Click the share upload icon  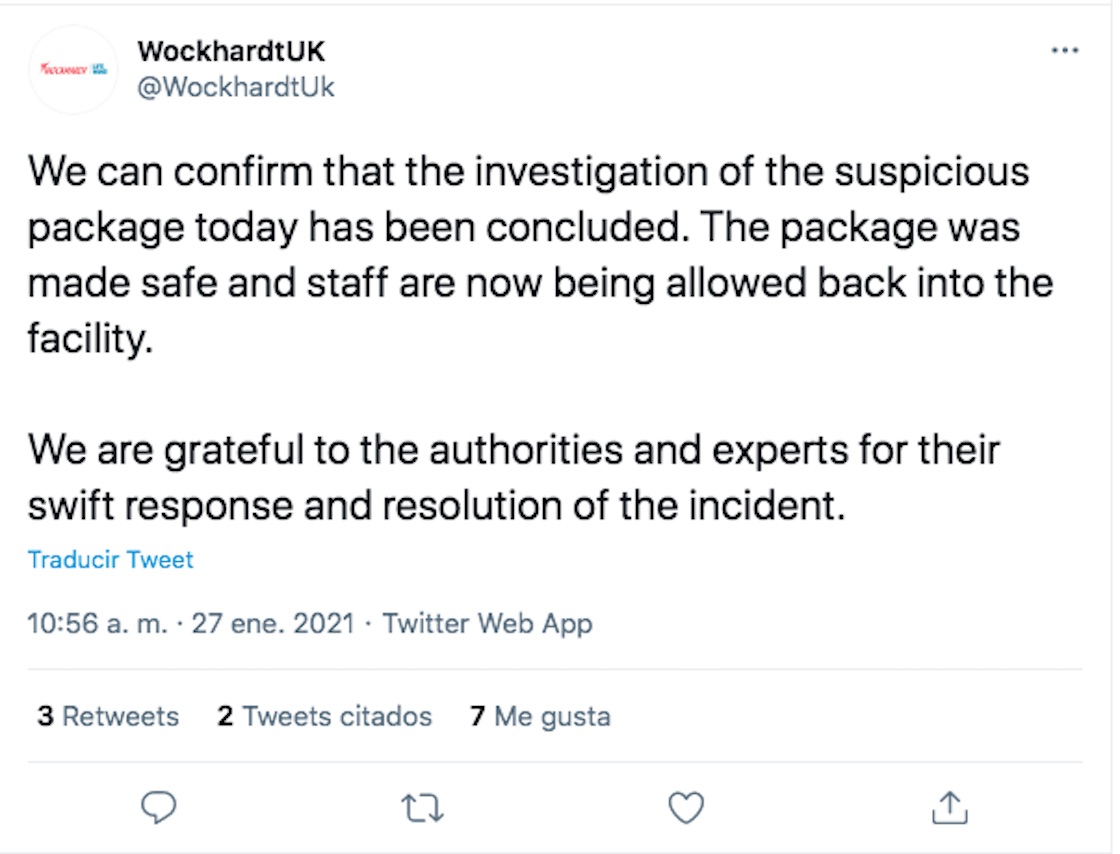(x=949, y=806)
